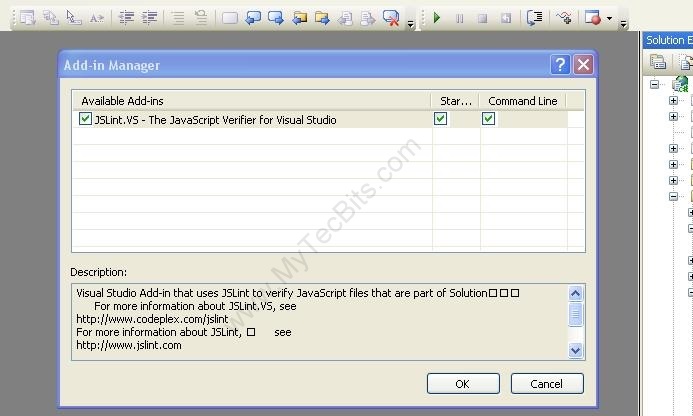The width and height of the screenshot is (693, 416).
Task: Click the description scrollbar thumb
Action: click(x=575, y=315)
